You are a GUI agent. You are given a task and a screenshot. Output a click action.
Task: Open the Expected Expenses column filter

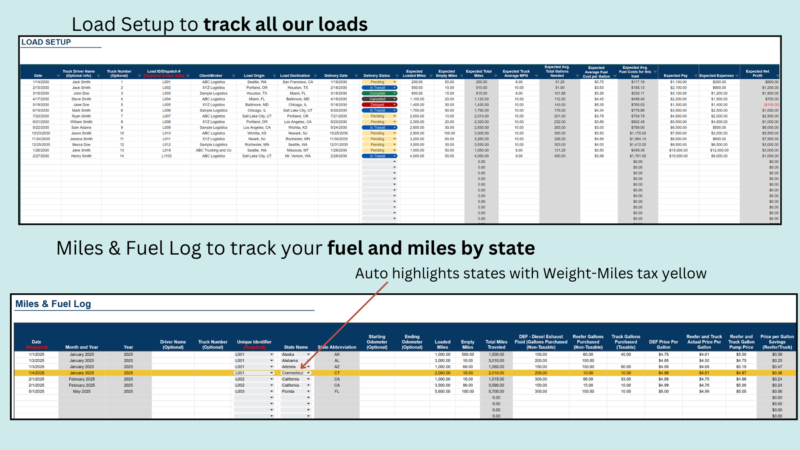pyautogui.click(x=737, y=76)
